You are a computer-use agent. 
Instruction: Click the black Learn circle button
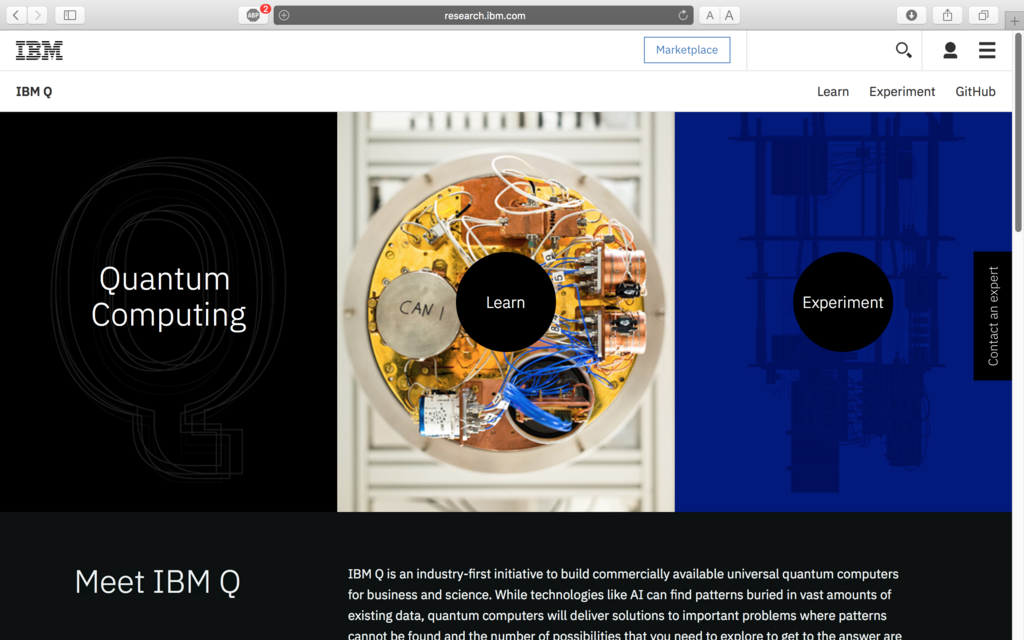505,302
